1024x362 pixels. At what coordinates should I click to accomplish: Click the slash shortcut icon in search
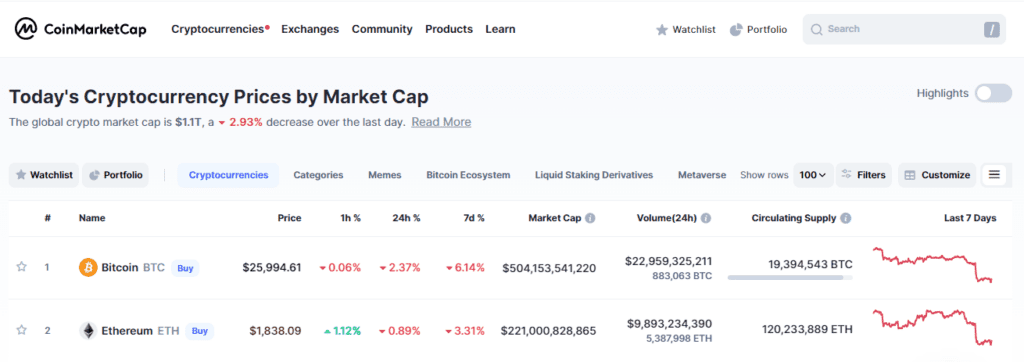click(x=991, y=29)
